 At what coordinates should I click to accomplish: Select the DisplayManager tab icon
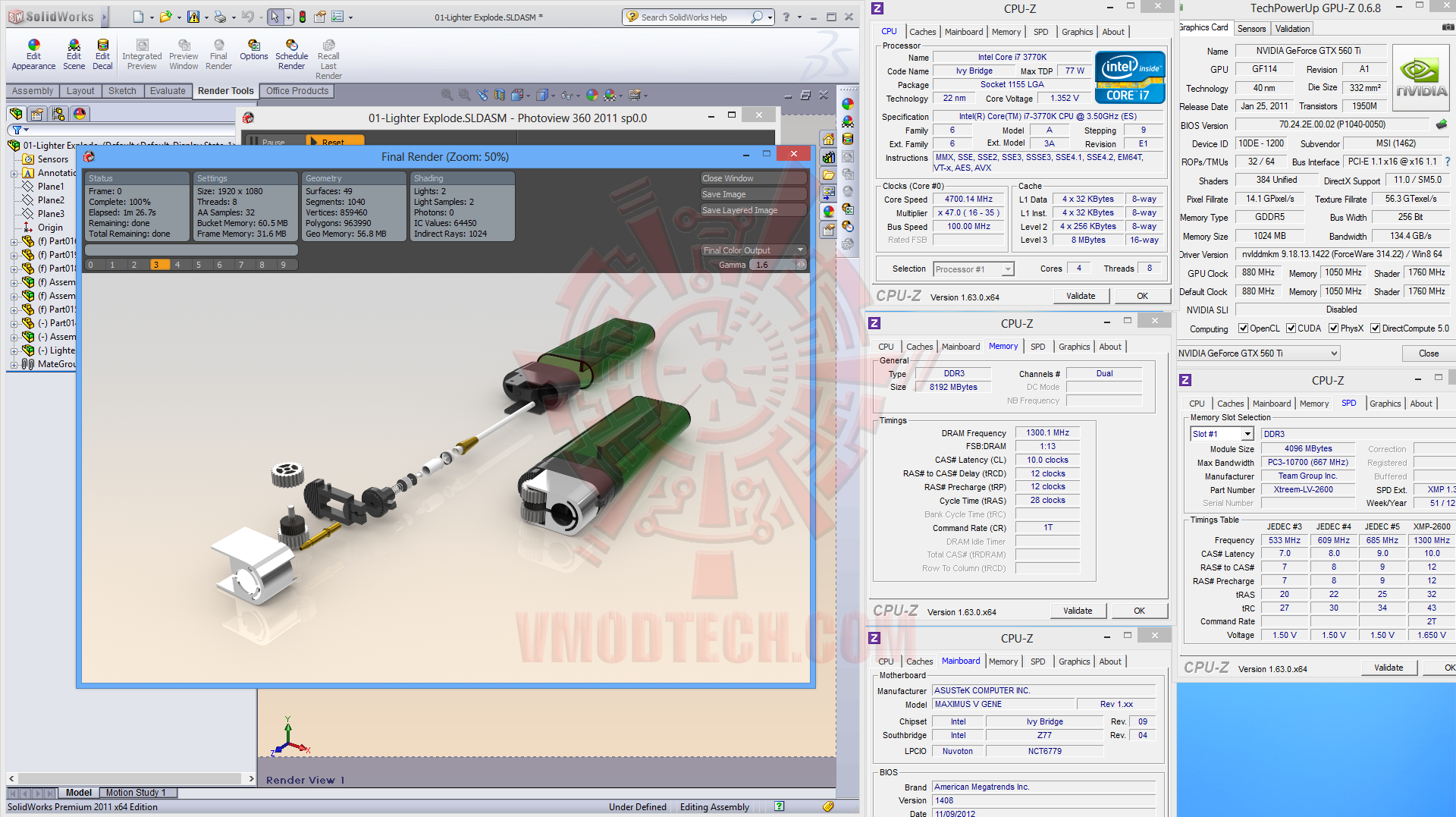pos(80,114)
